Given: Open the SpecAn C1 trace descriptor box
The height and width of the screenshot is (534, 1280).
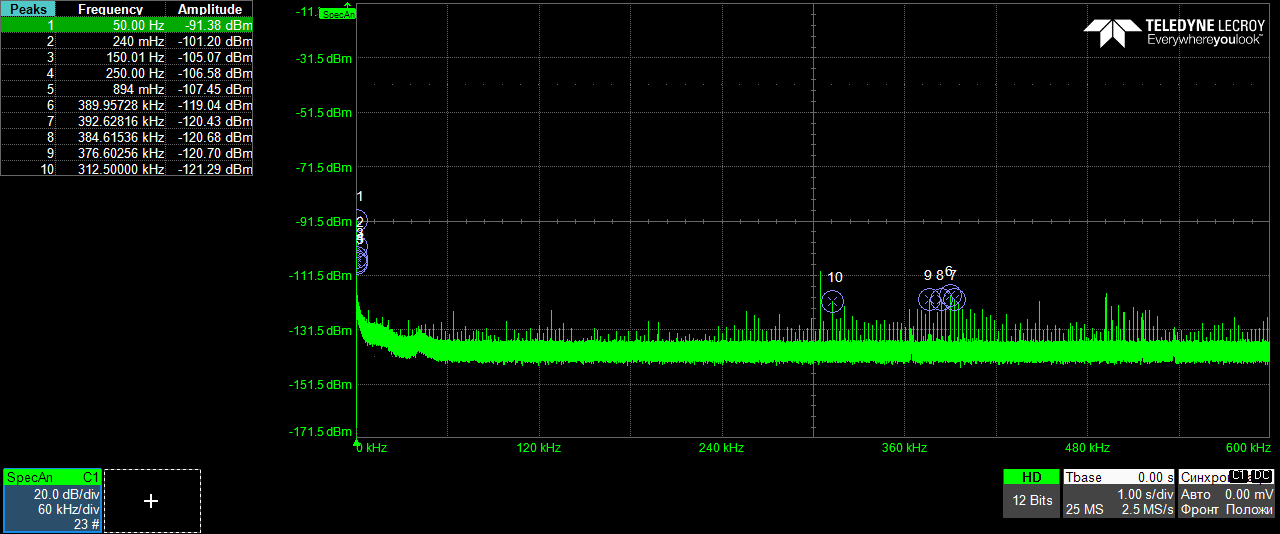Looking at the screenshot, I should point(53,500).
